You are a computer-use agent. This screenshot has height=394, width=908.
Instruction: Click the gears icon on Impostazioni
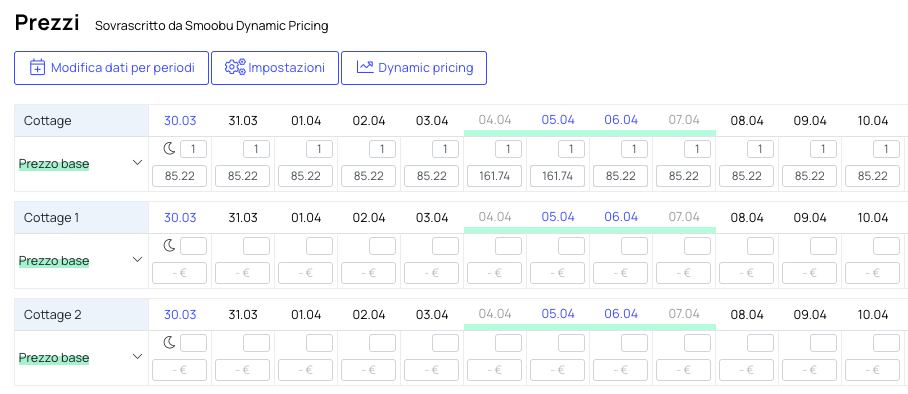[x=235, y=67]
